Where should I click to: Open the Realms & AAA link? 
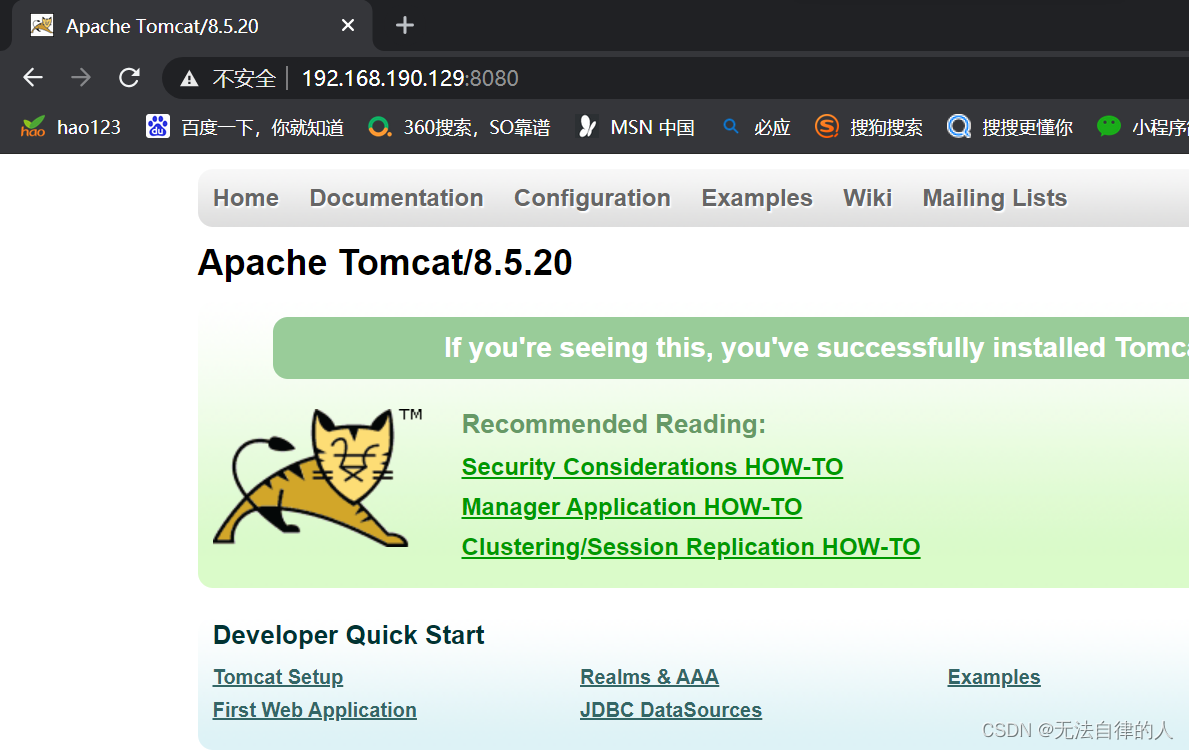[x=649, y=676]
